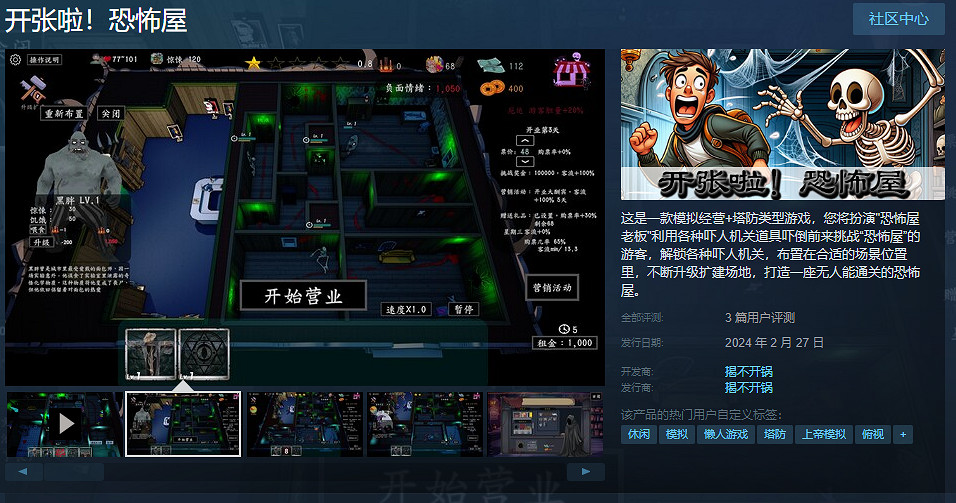
Task: Click the gear settings icon in game screenshot
Action: click(15, 60)
